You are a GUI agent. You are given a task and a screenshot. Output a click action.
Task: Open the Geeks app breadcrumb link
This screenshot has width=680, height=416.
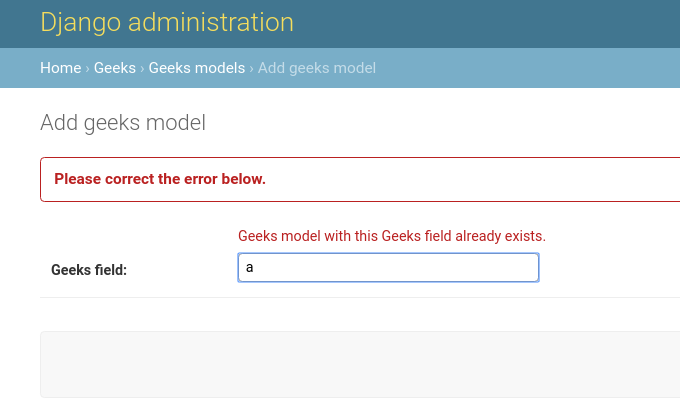[115, 68]
